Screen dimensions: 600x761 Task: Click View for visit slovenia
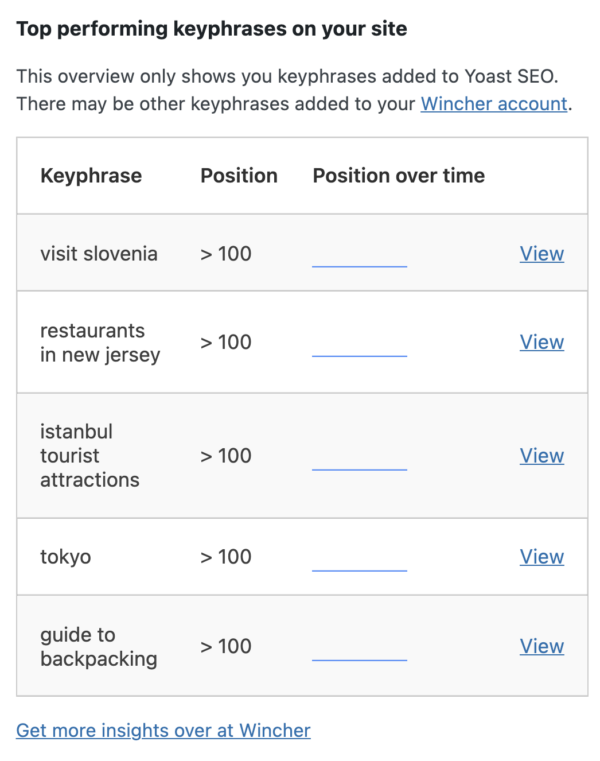point(541,254)
